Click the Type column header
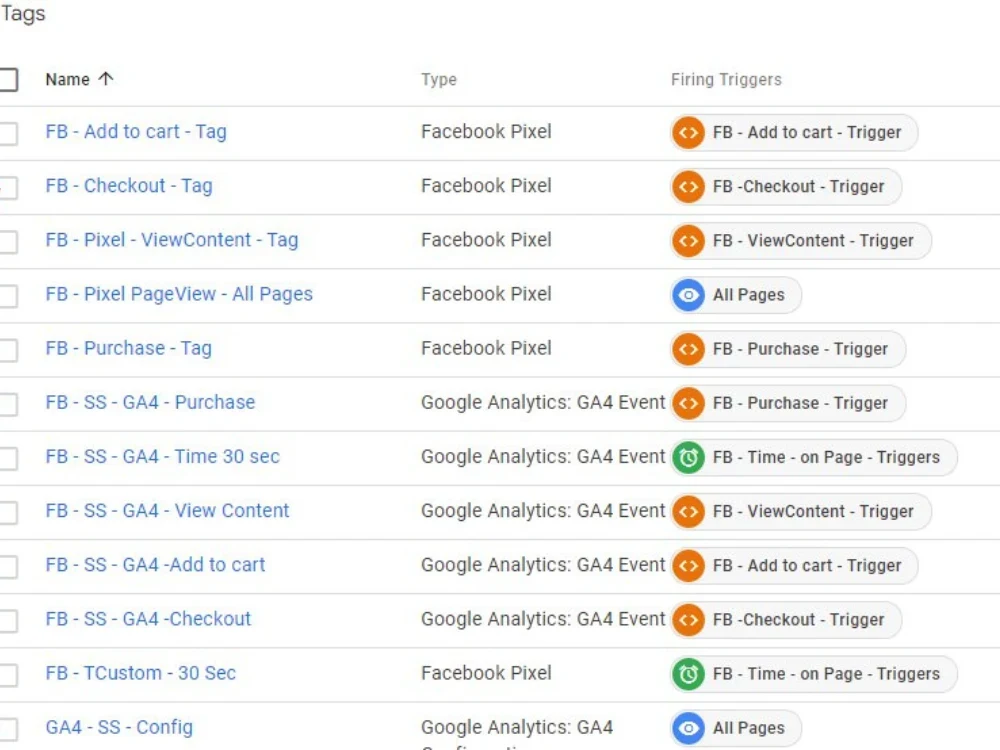The width and height of the screenshot is (1000, 750). click(438, 80)
